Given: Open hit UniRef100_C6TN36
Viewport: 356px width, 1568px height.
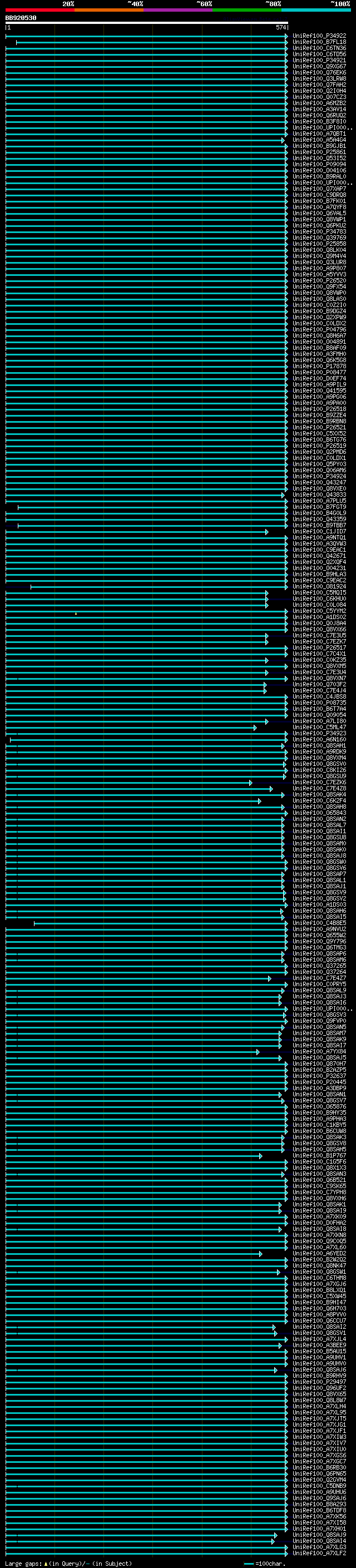Looking at the screenshot, I should (x=319, y=49).
